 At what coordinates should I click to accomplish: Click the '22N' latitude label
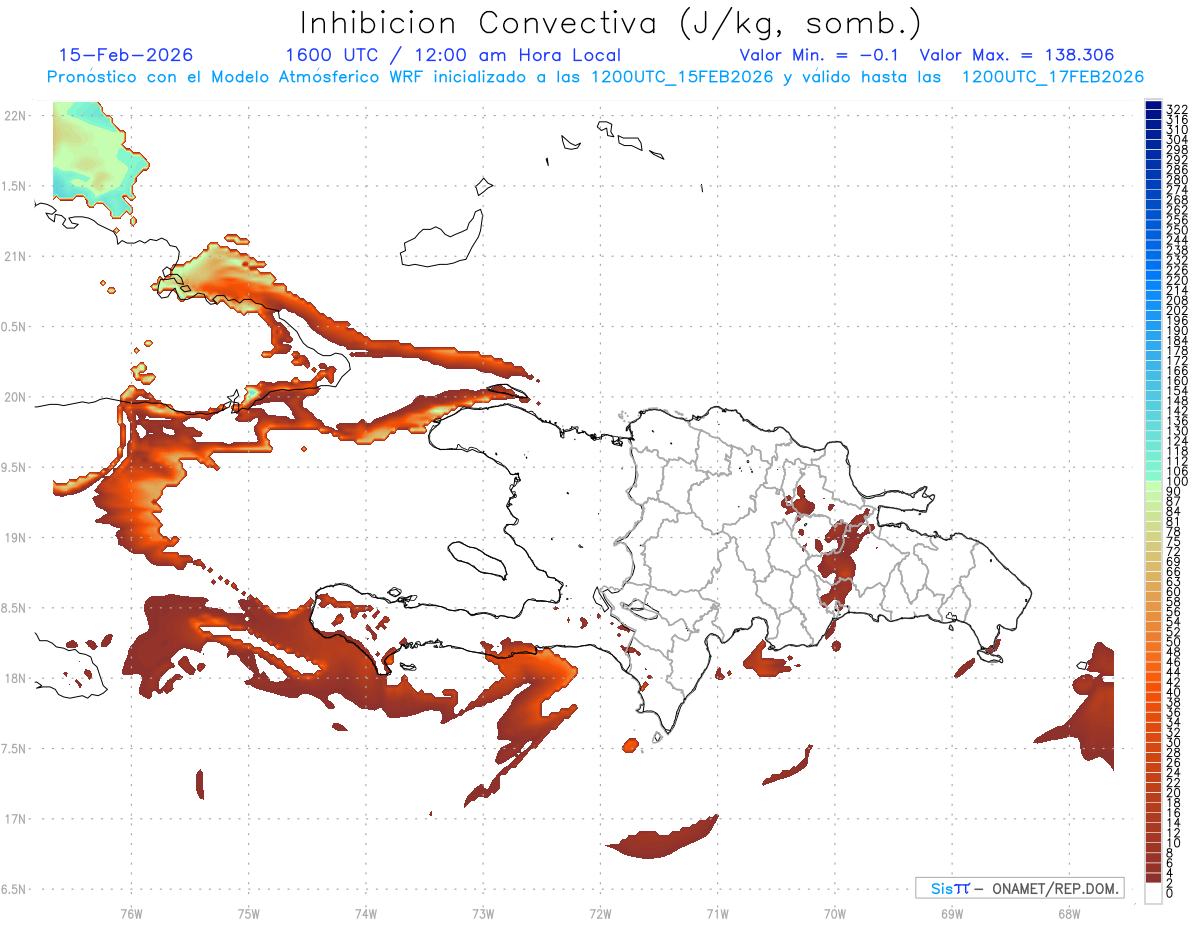[x=15, y=116]
